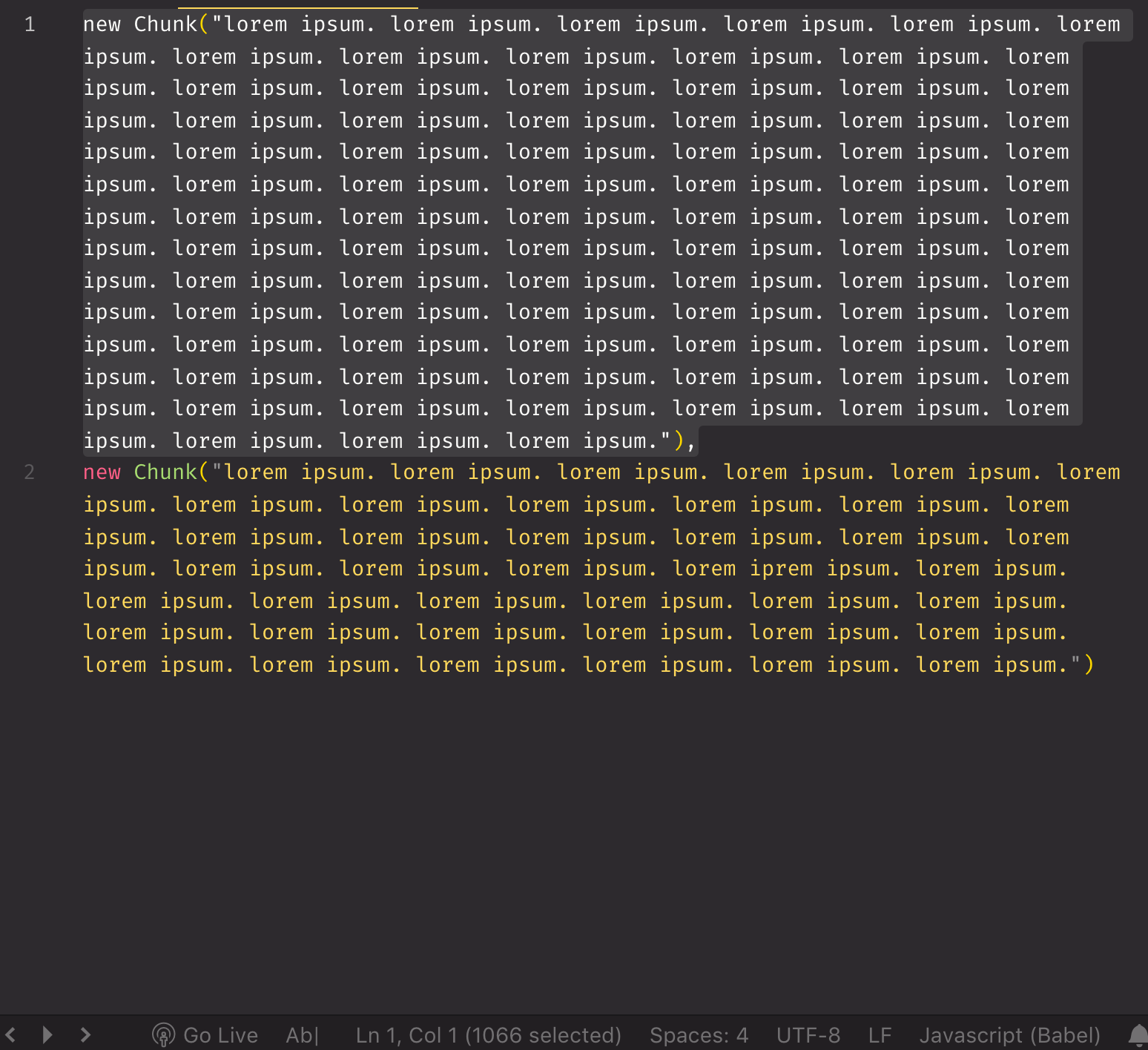Open indentation options via Spaces: 4

pyautogui.click(x=698, y=1035)
